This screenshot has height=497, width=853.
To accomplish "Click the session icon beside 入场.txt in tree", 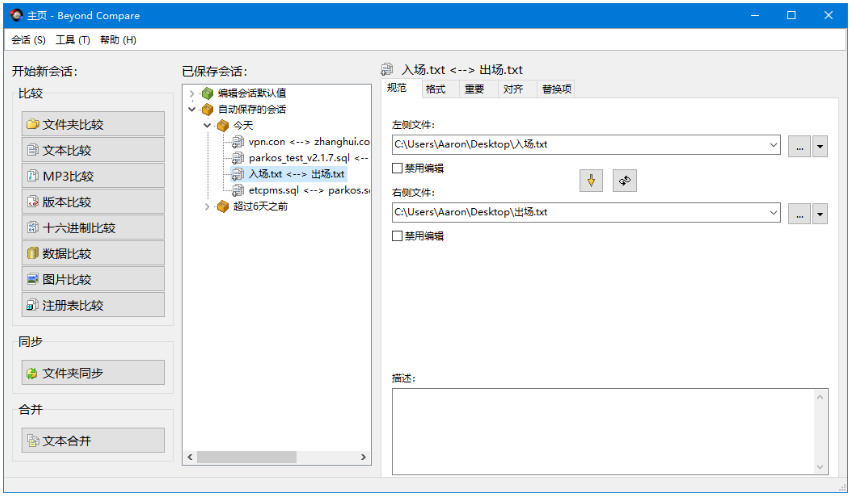I will 238,174.
